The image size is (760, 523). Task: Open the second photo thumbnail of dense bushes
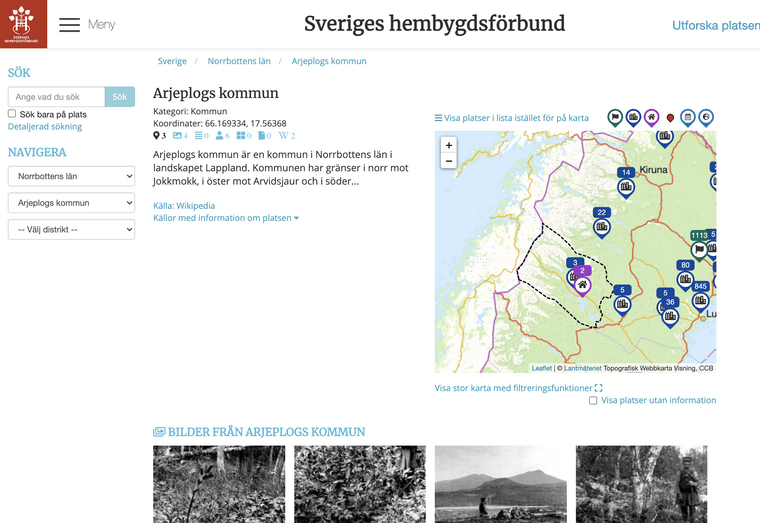(360, 484)
